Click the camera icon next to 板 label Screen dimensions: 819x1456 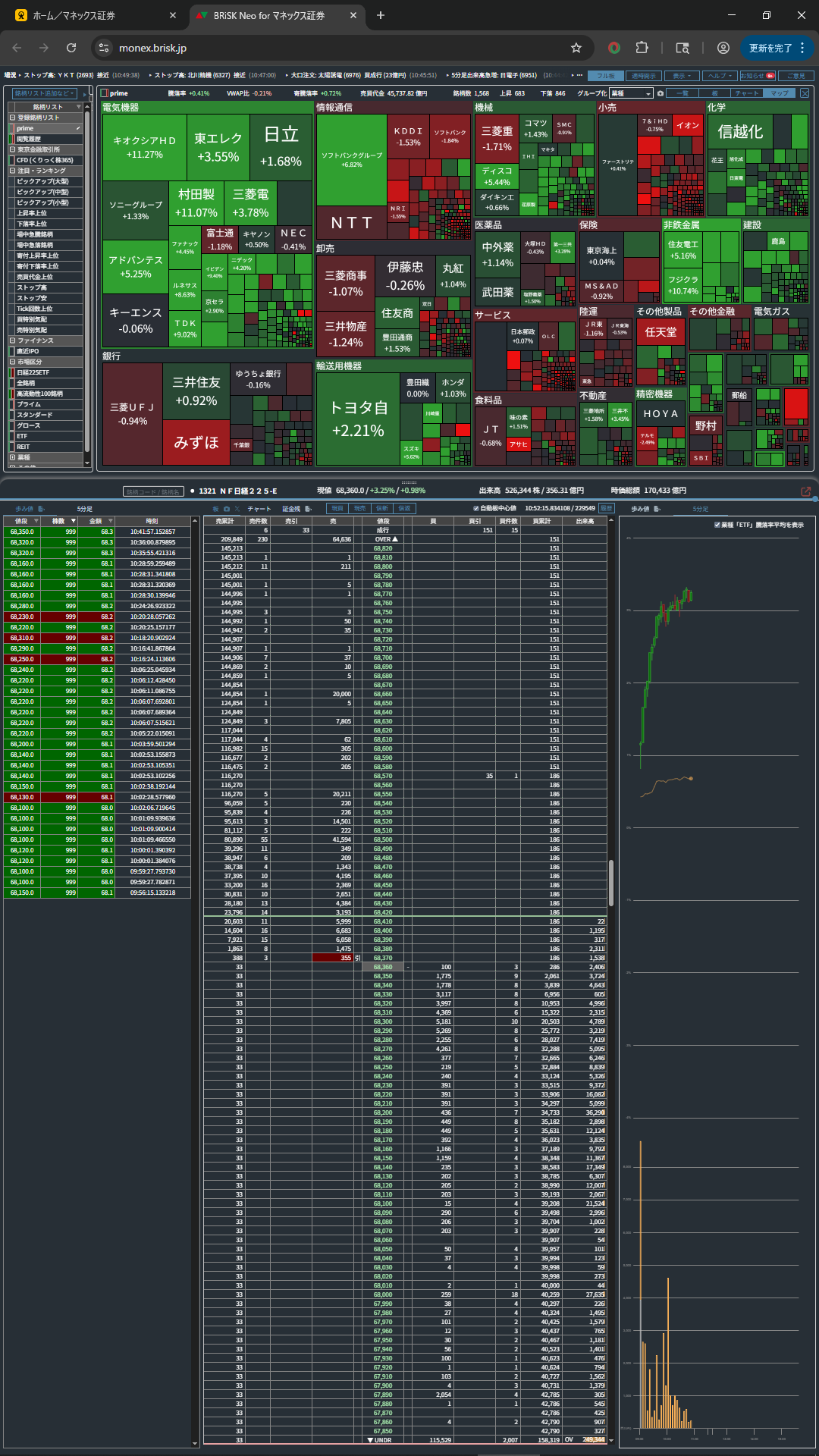226,509
